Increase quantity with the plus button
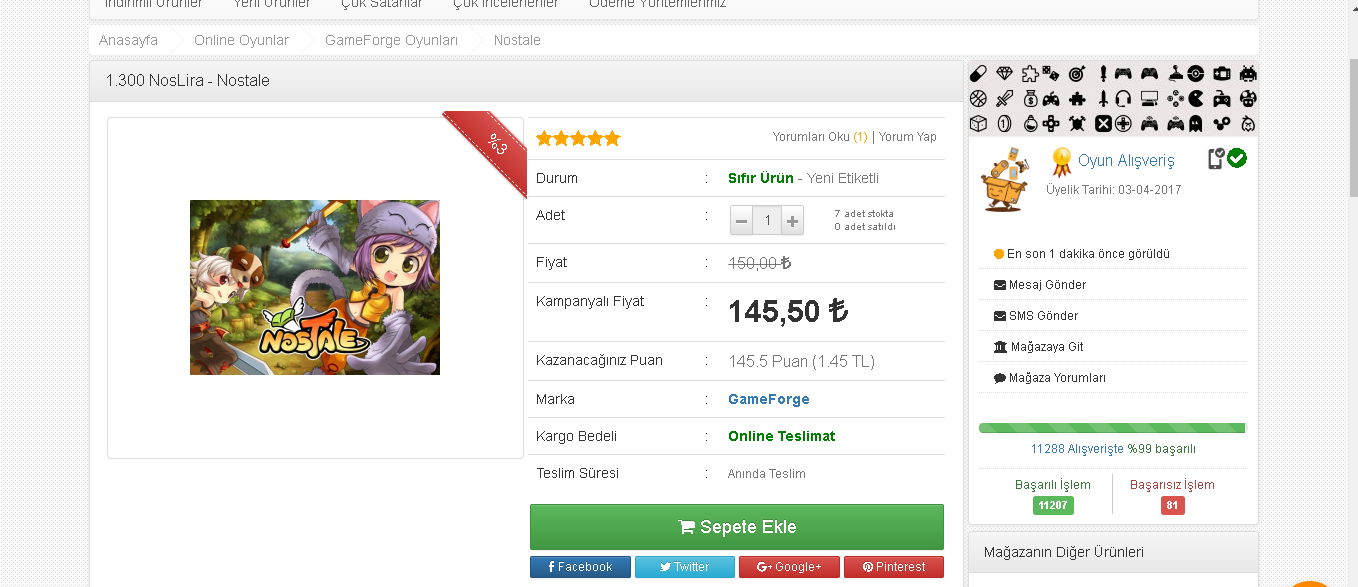Image resolution: width=1358 pixels, height=587 pixels. (793, 220)
